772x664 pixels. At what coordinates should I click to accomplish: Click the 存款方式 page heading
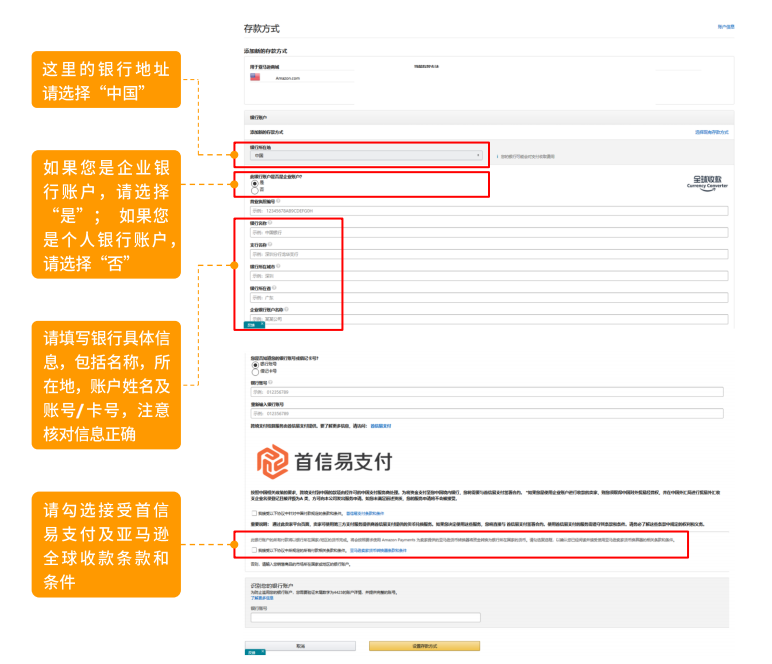[x=261, y=29]
